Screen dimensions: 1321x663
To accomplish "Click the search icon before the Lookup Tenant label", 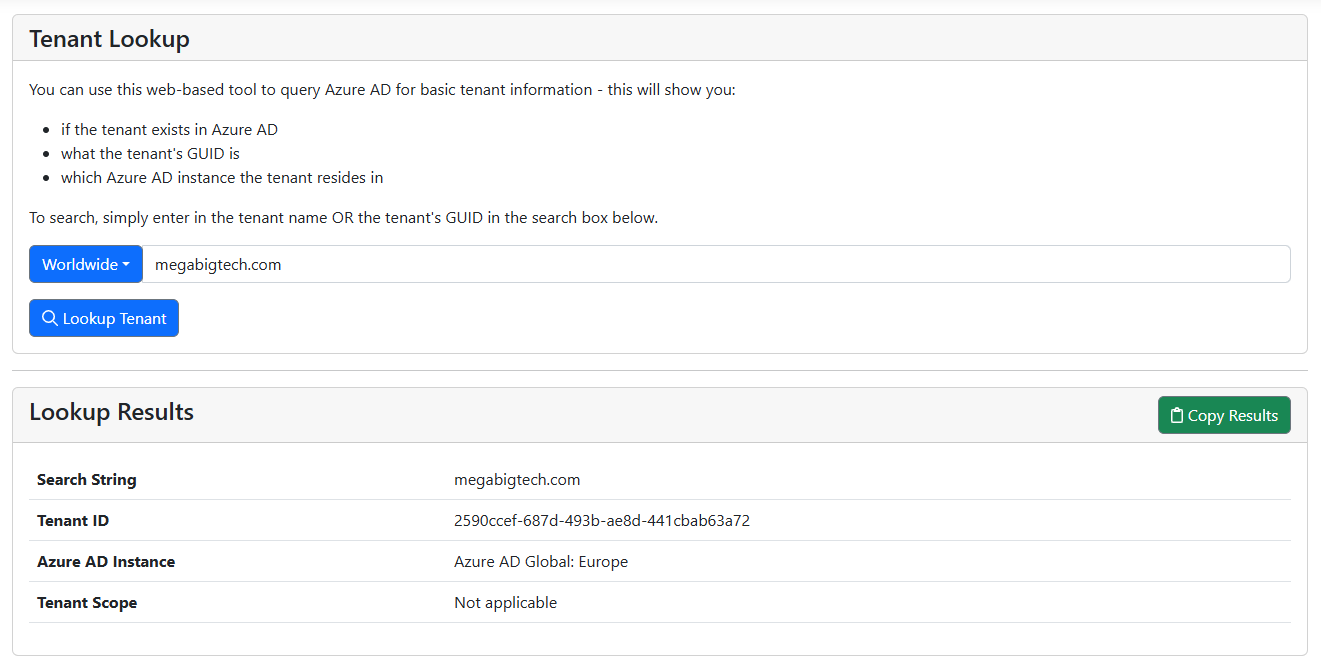I will [50, 317].
